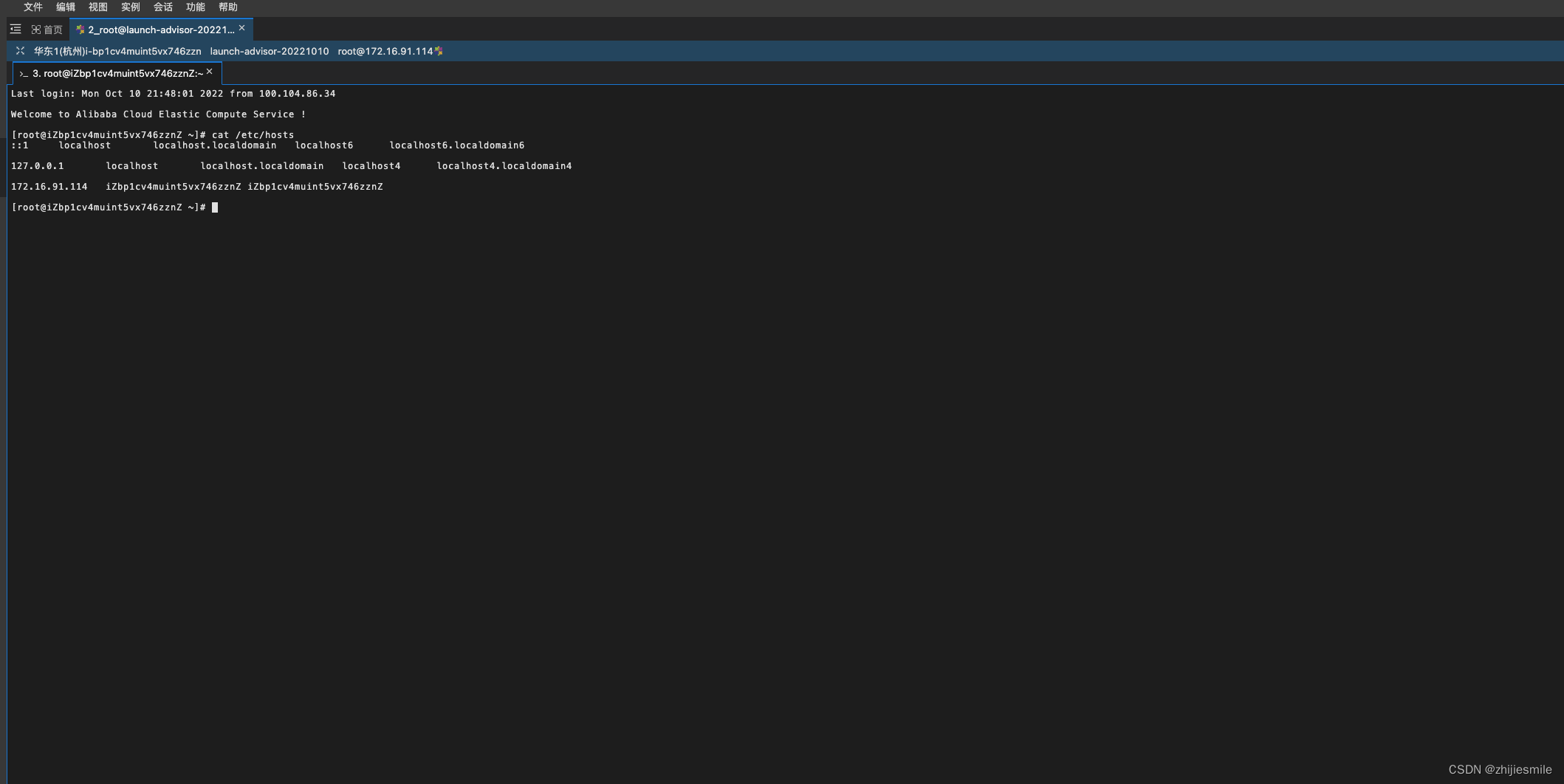This screenshot has height=784, width=1564.
Task: Click the 127.0.0.1 address in output
Action: (38, 166)
